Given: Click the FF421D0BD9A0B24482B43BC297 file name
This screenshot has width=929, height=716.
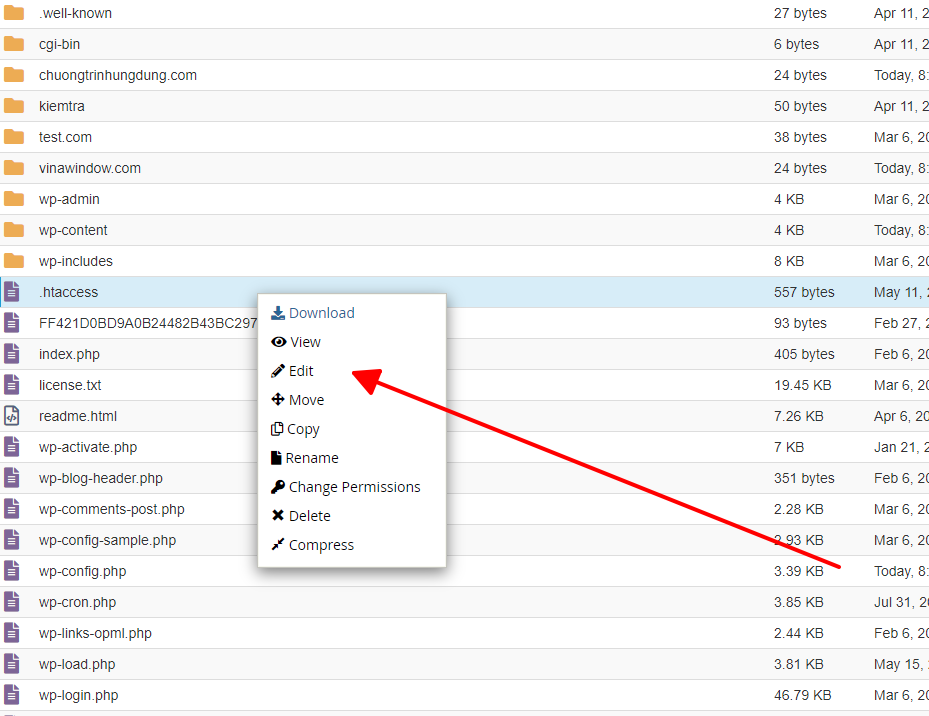Looking at the screenshot, I should (x=148, y=323).
